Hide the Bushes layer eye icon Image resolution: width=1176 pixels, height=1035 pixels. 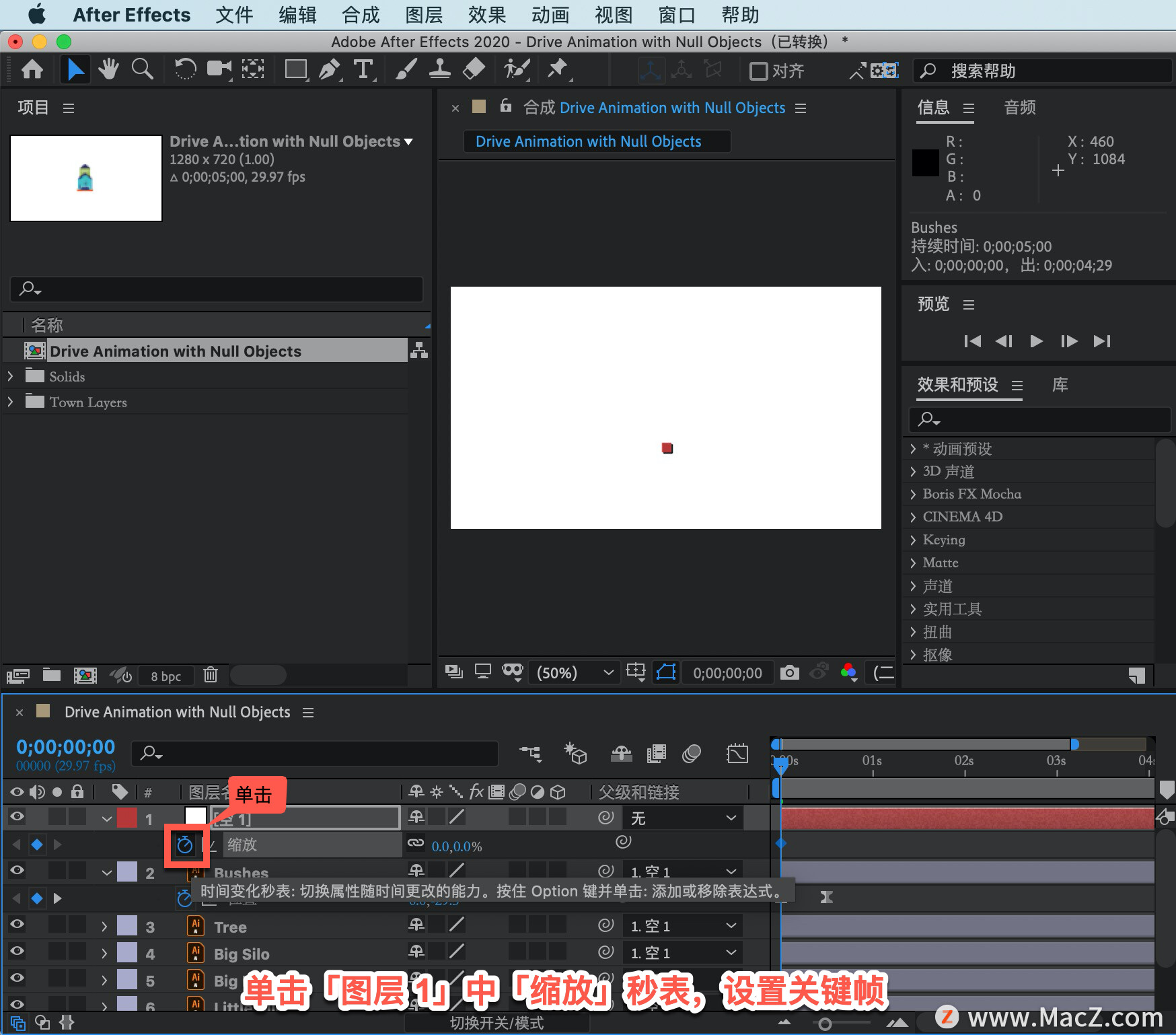[x=17, y=870]
